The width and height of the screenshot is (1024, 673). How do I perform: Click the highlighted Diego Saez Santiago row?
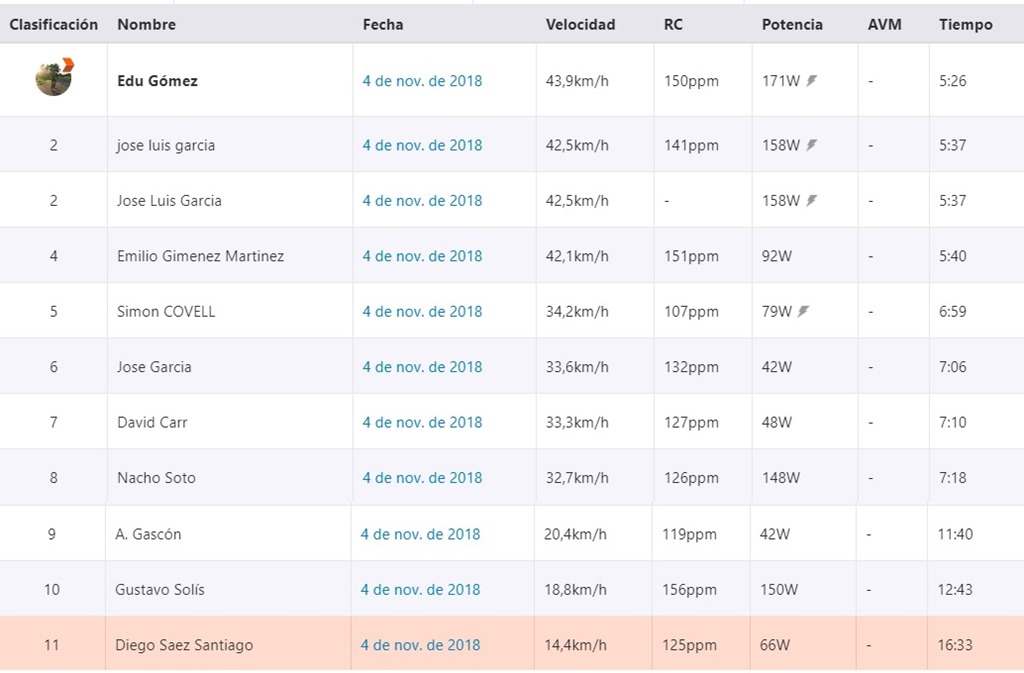(512, 644)
